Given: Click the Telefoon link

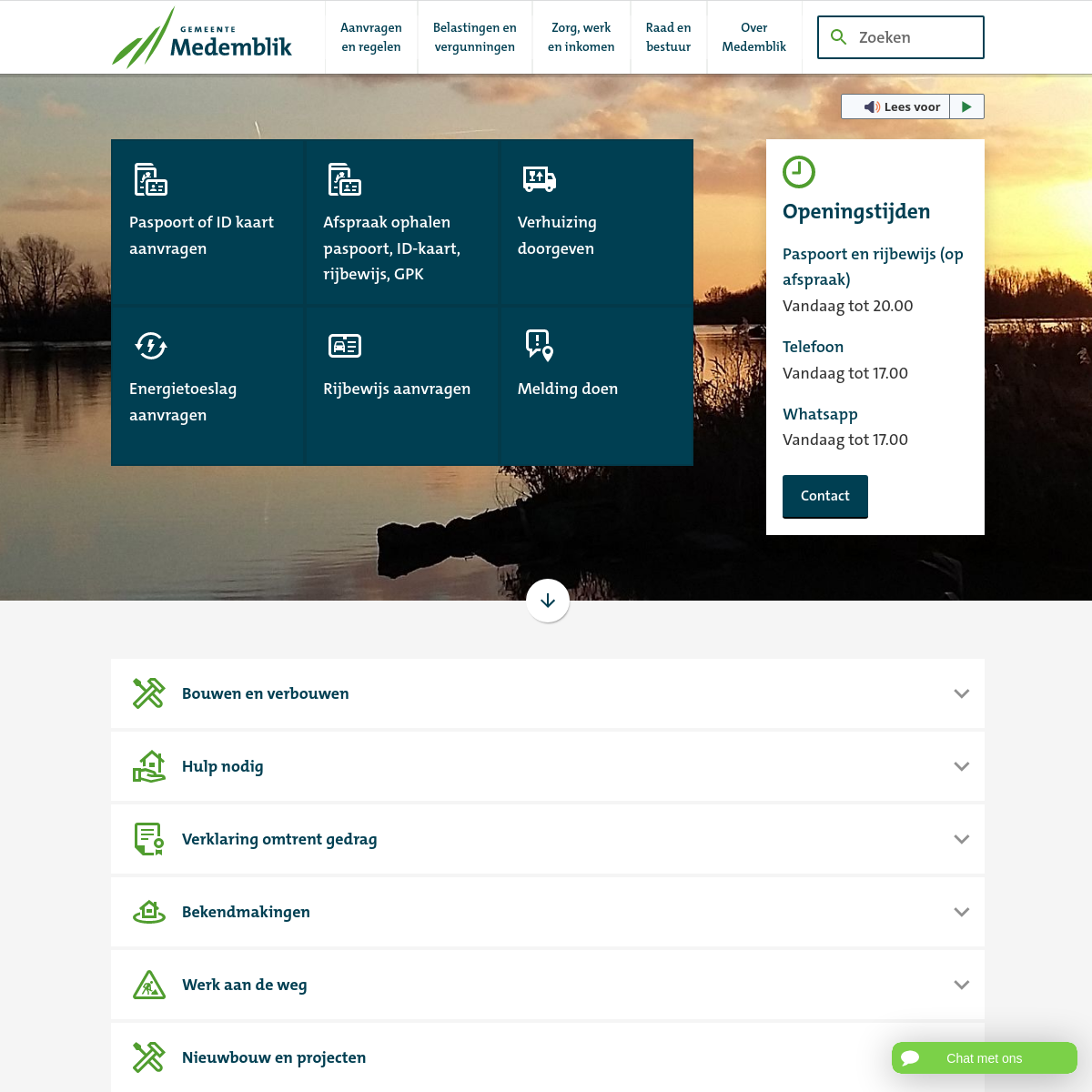Looking at the screenshot, I should tap(814, 347).
